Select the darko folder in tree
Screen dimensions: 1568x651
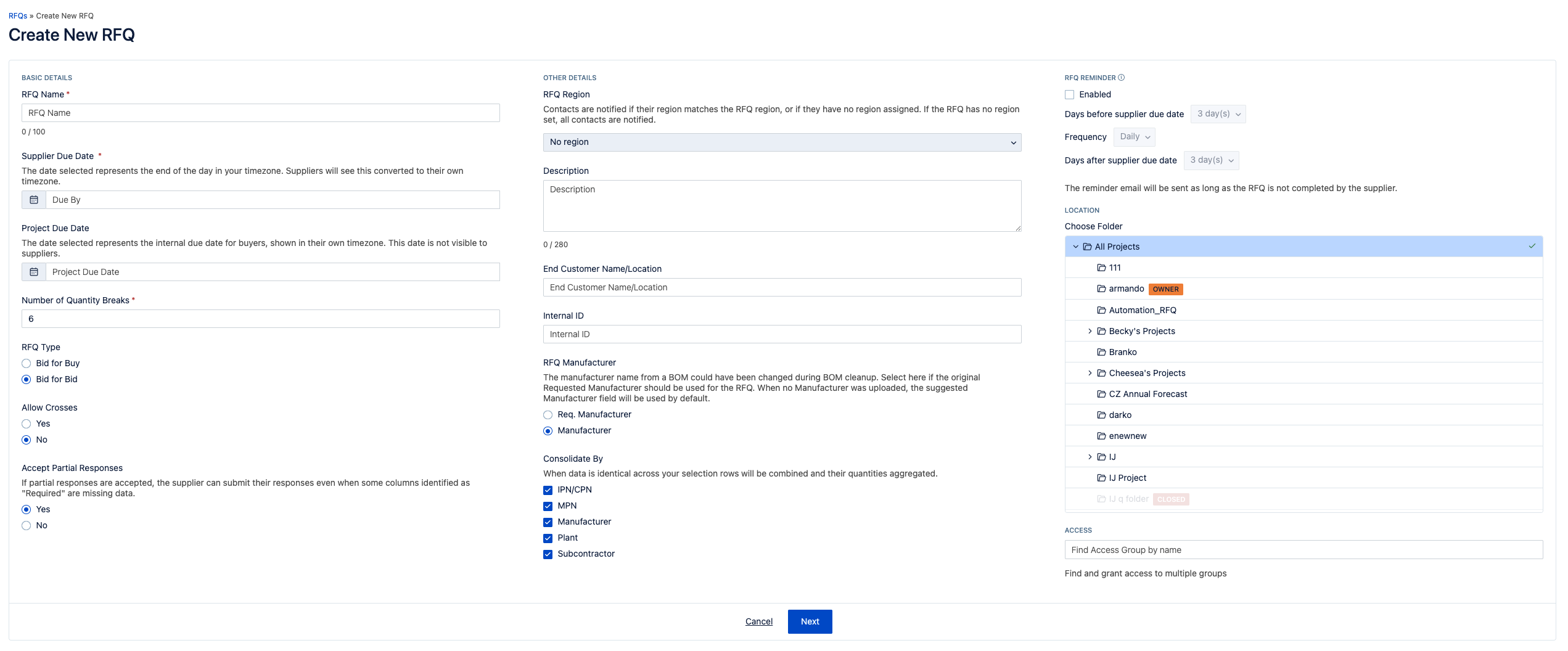coord(1120,415)
